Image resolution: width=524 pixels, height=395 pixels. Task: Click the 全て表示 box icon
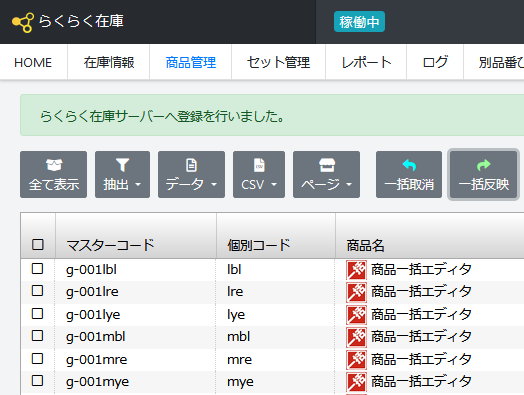54,165
